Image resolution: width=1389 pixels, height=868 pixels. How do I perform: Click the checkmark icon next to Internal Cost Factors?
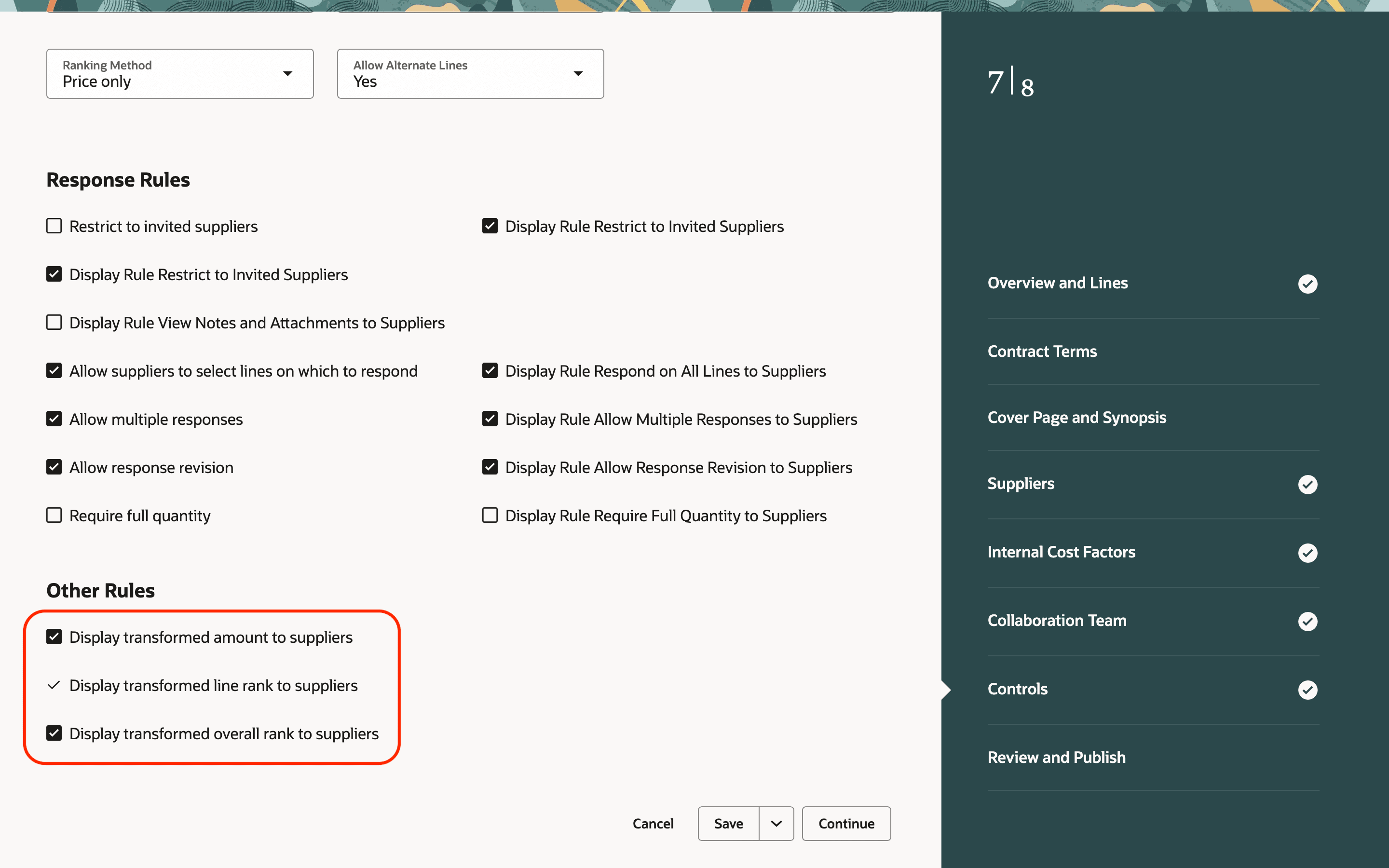pos(1308,553)
